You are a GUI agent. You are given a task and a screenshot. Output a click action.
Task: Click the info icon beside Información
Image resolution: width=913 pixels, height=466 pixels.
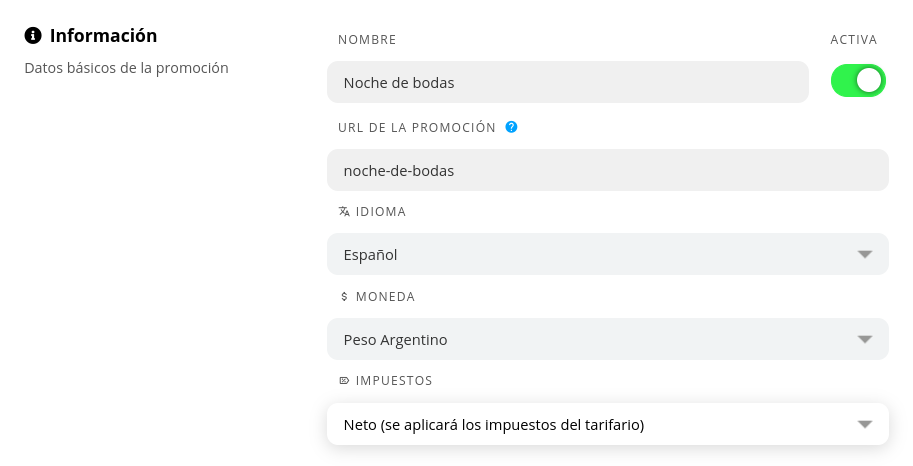[33, 36]
